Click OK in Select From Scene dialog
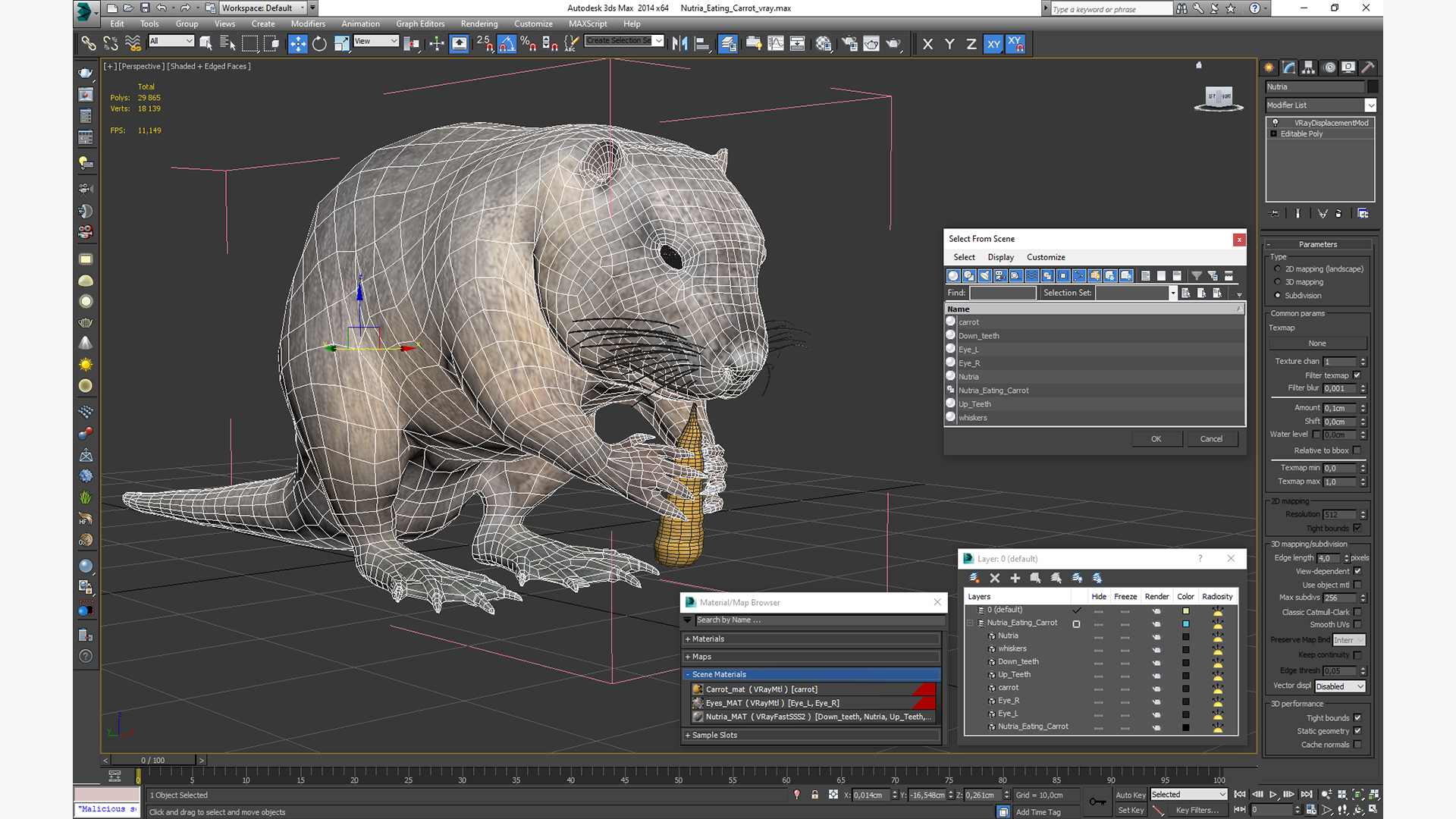Viewport: 1456px width, 819px height. pyautogui.click(x=1156, y=439)
